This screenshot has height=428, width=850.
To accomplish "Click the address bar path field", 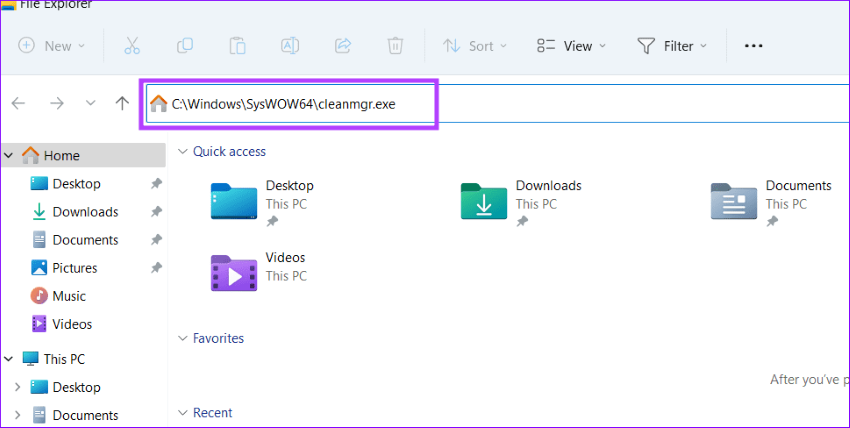I will pyautogui.click(x=499, y=103).
